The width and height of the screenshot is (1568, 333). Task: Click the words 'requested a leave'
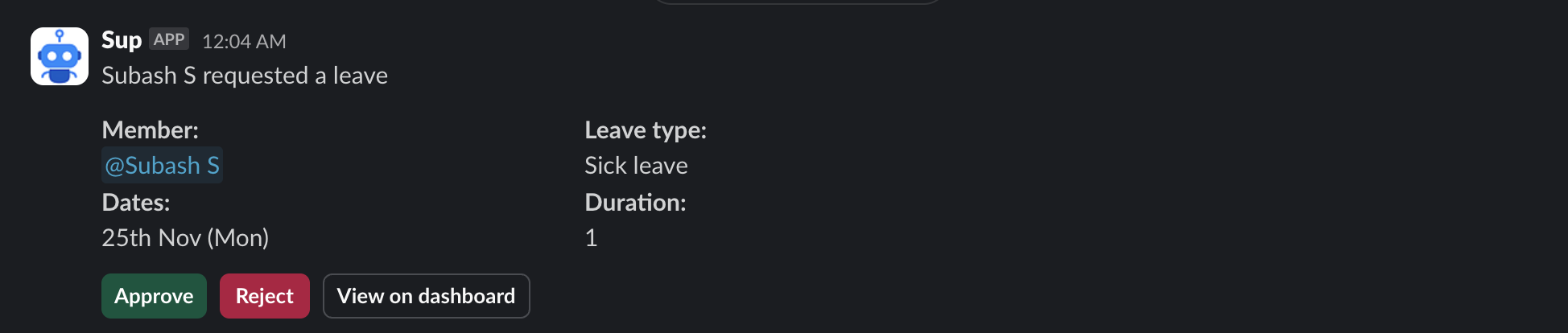tap(295, 76)
